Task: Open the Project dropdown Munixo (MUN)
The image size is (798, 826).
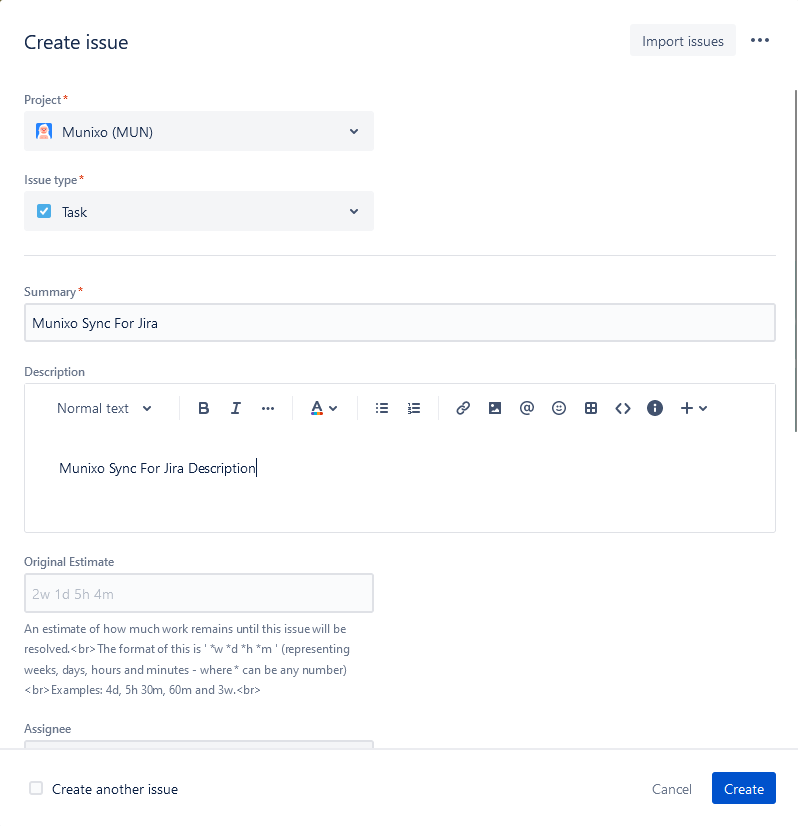Action: click(198, 131)
